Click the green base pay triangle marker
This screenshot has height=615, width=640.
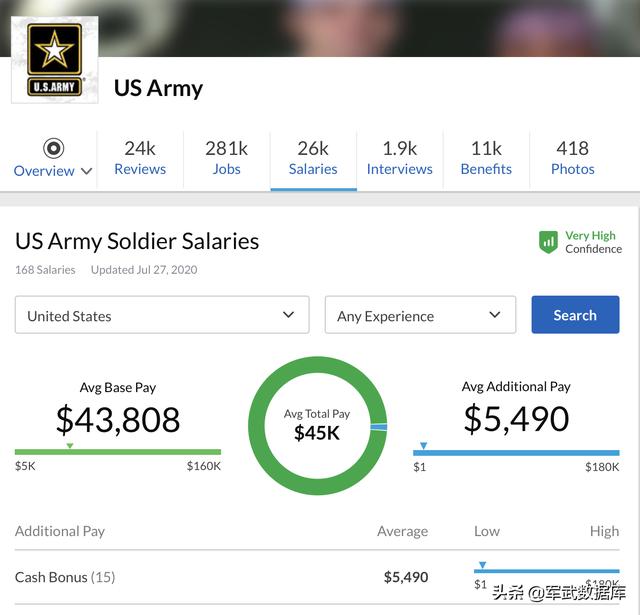tap(70, 446)
